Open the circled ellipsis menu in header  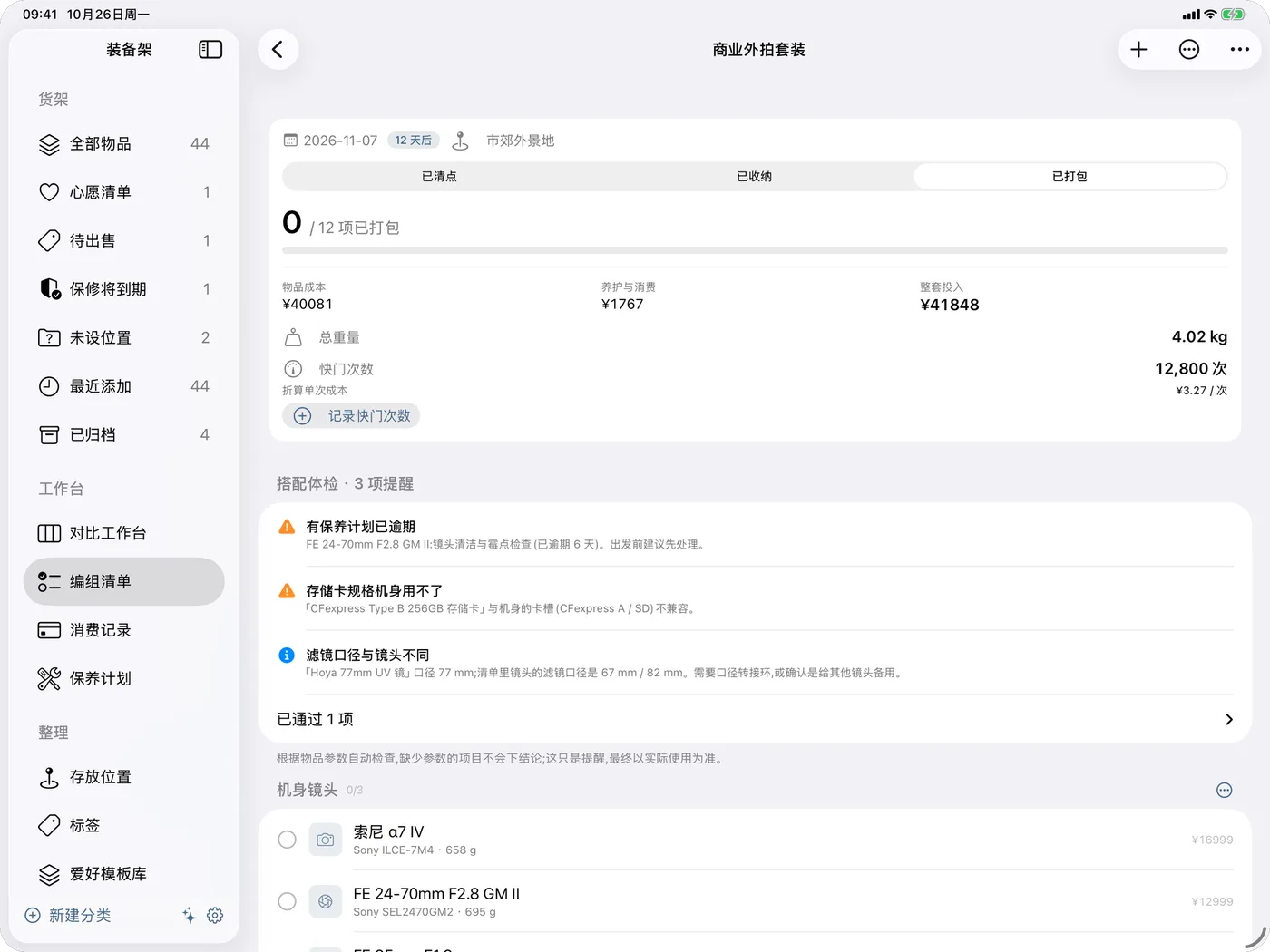1189,49
